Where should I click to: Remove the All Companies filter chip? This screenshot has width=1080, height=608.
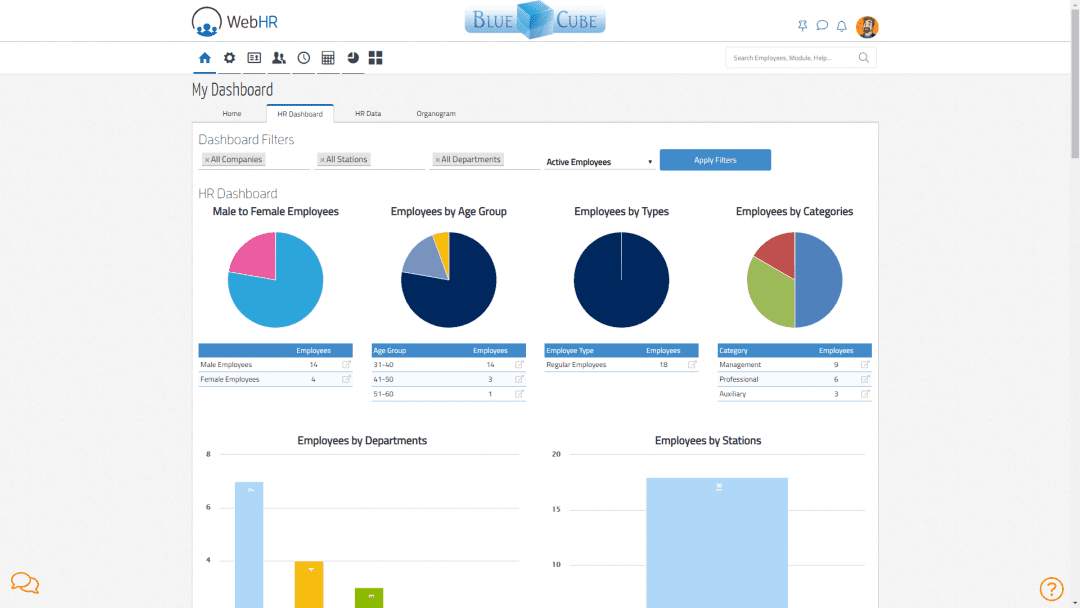tap(208, 159)
